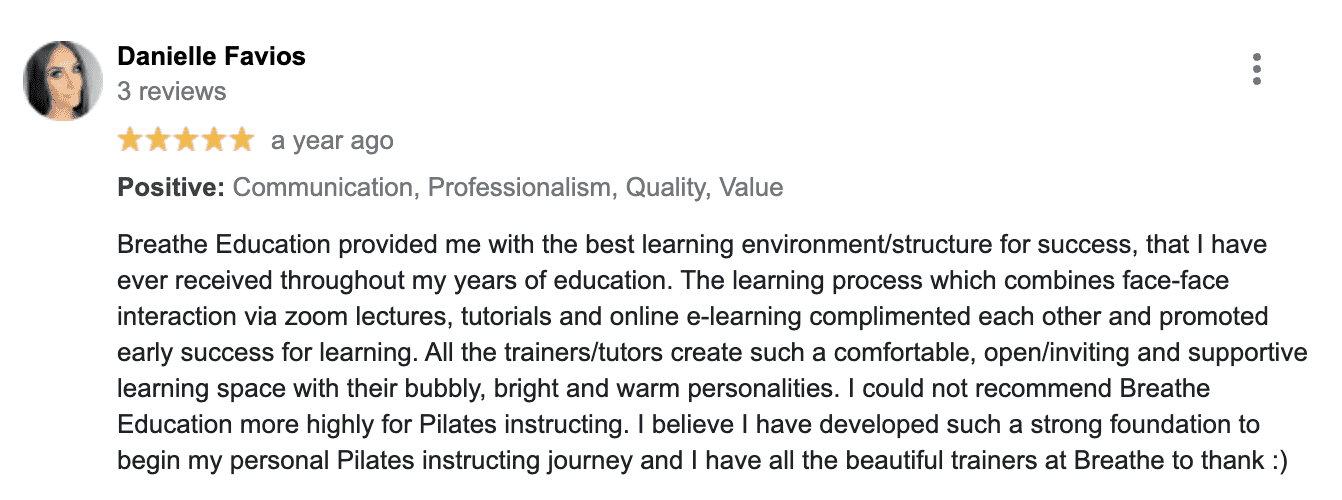This screenshot has width=1342, height=500.
Task: Click the first gold rating star
Action: pyautogui.click(x=131, y=140)
